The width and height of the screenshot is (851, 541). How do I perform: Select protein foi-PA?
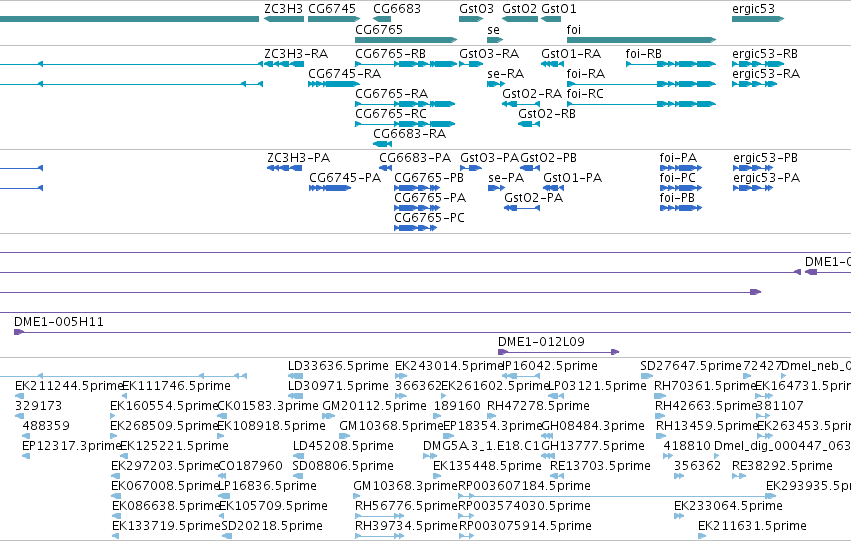(x=678, y=158)
